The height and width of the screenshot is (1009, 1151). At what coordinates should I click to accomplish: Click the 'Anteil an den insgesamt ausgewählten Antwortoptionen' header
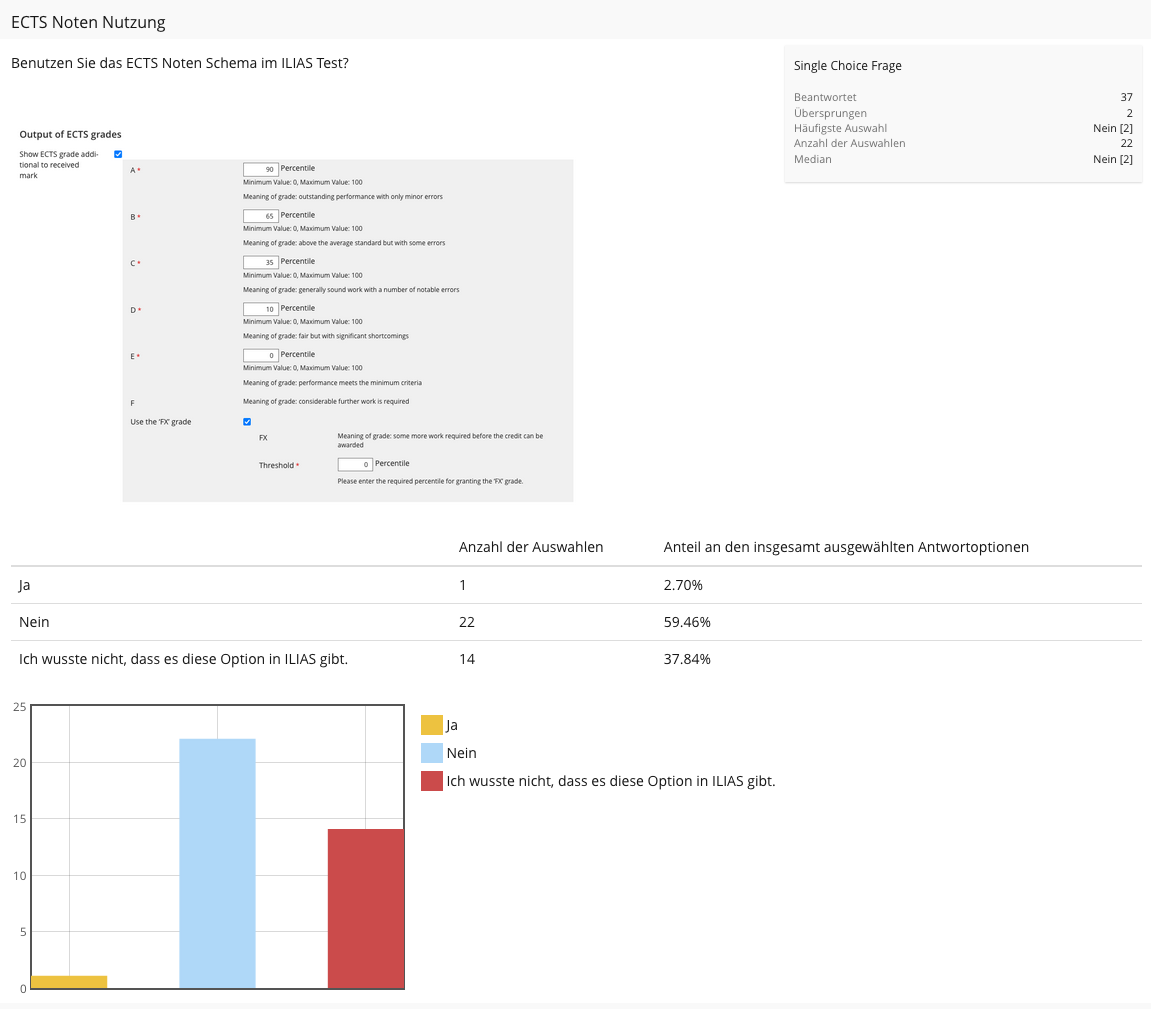(846, 547)
